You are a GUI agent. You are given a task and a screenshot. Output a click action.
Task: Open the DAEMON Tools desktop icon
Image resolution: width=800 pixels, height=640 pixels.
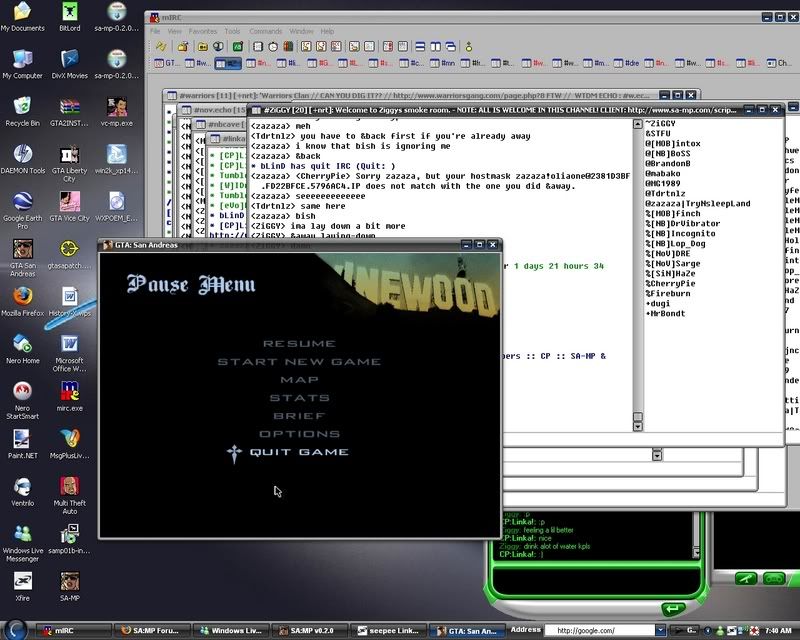point(22,154)
